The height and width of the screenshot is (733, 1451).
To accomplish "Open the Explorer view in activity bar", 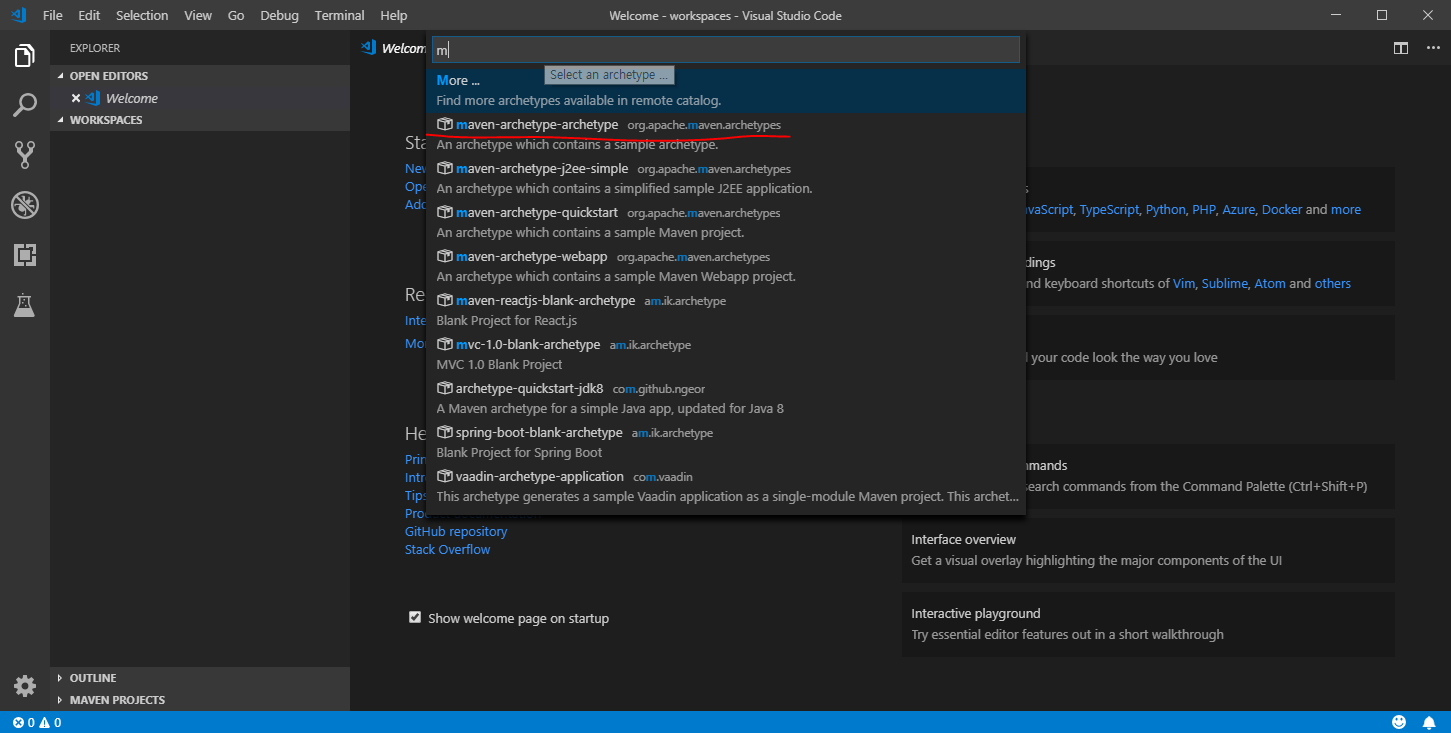I will pos(25,56).
